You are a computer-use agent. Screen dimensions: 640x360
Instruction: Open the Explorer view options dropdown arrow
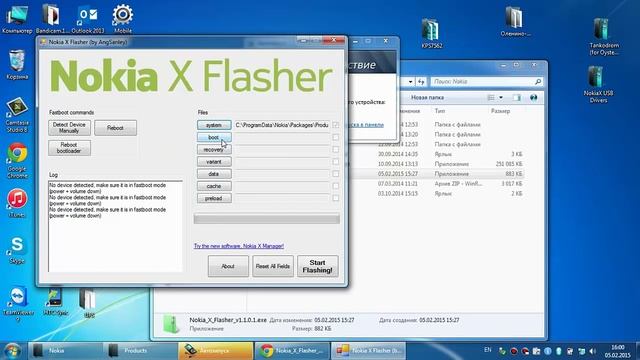pyautogui.click(x=501, y=98)
